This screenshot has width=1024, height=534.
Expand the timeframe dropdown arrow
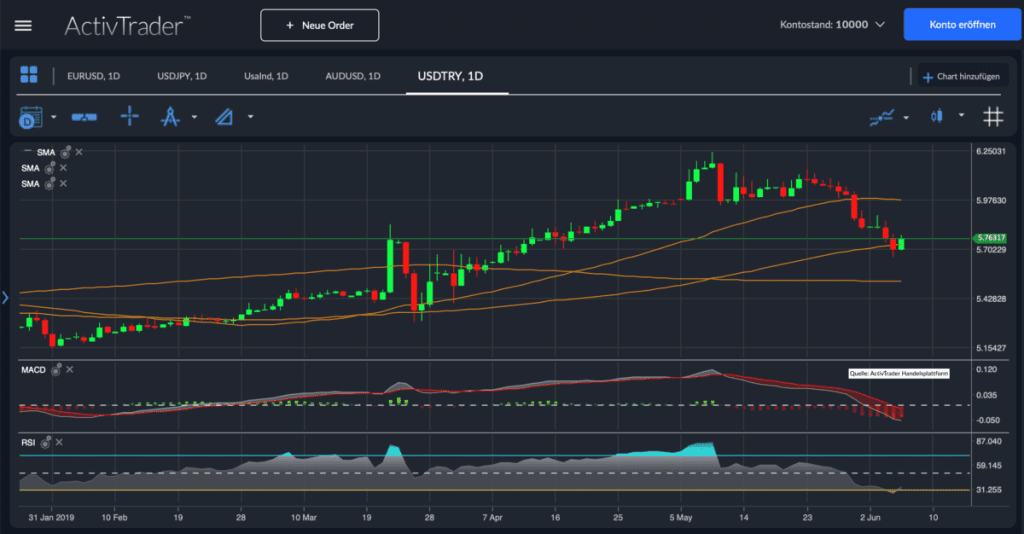54,118
